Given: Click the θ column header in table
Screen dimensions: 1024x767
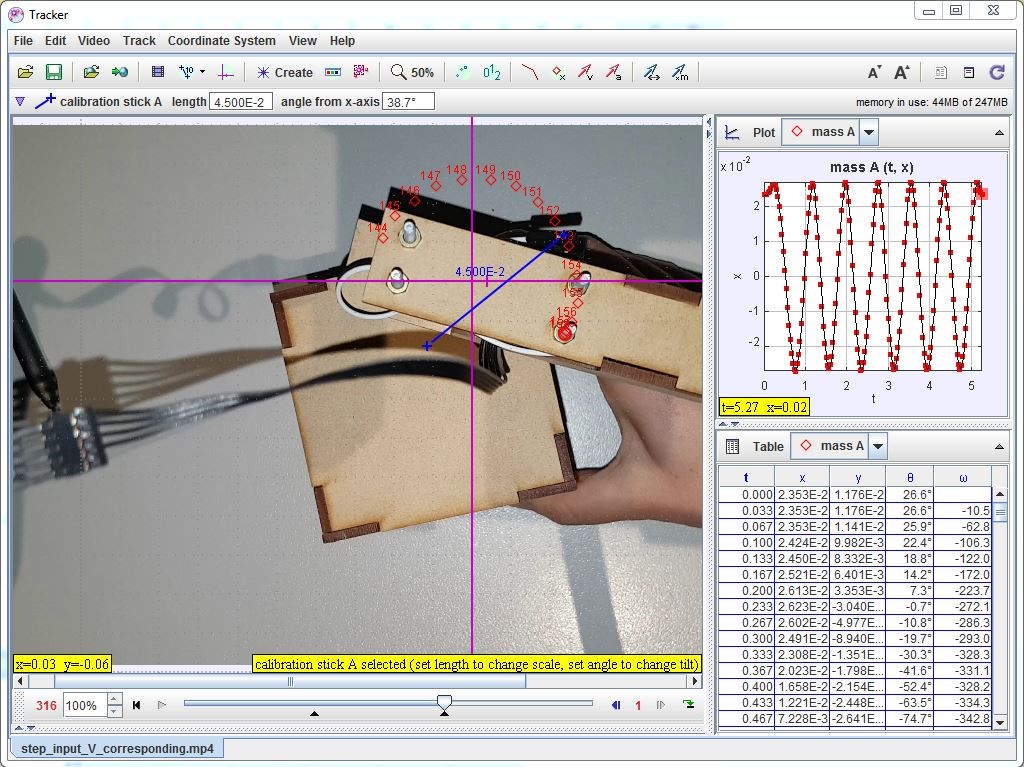Looking at the screenshot, I should (910, 478).
